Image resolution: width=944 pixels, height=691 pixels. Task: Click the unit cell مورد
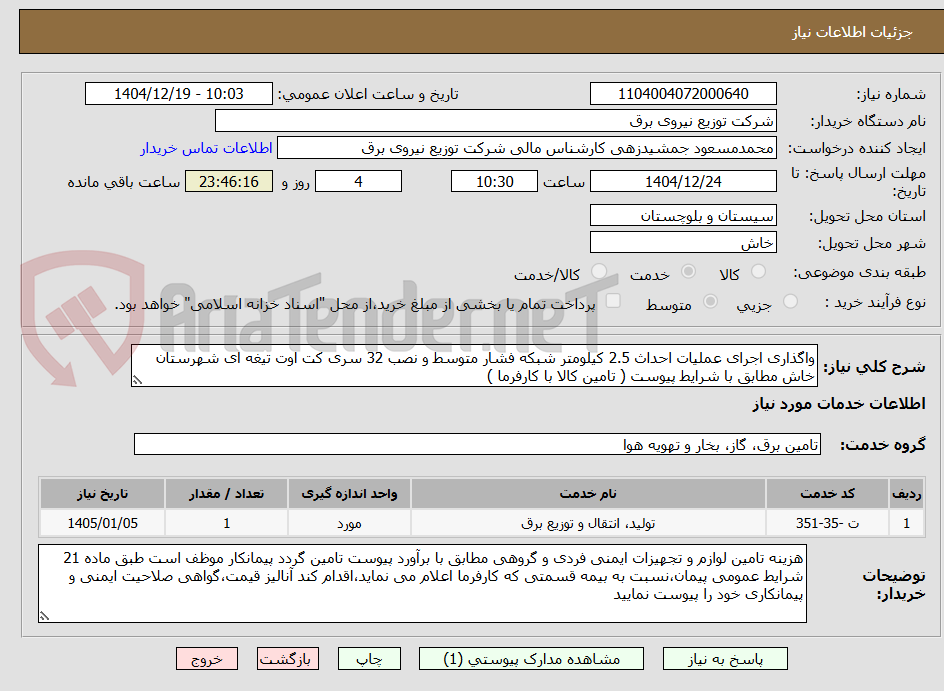click(x=349, y=523)
